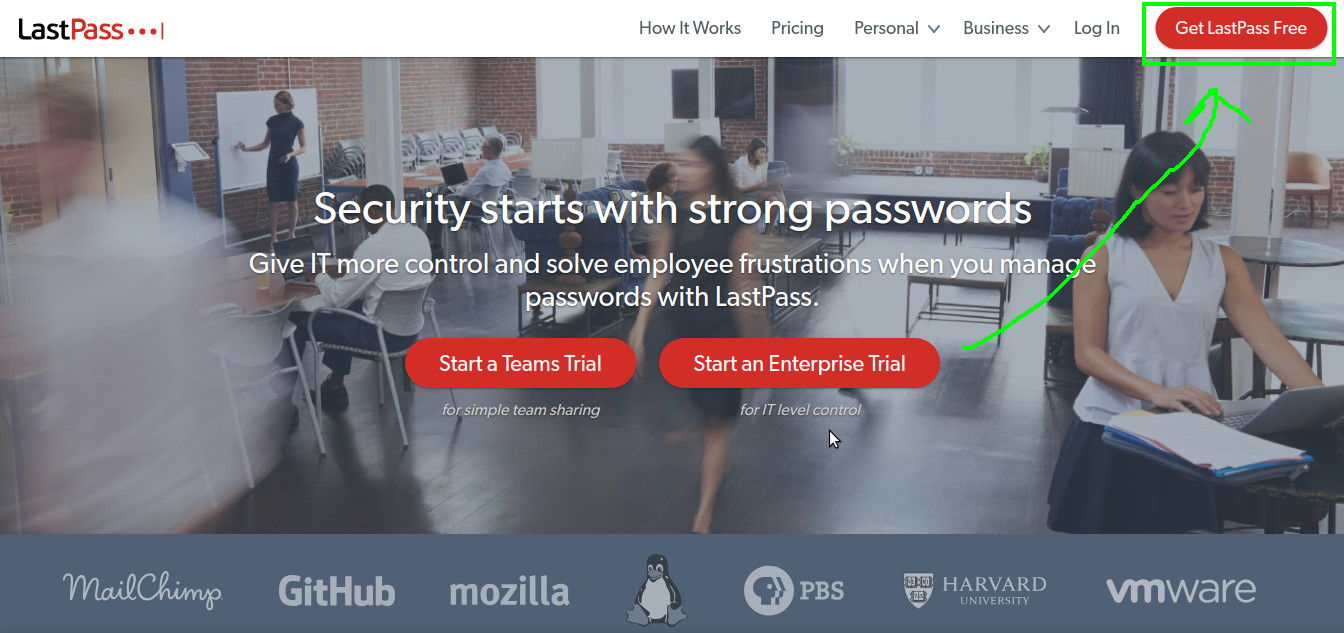
Task: Click the VMware logo
Action: pyautogui.click(x=1181, y=590)
